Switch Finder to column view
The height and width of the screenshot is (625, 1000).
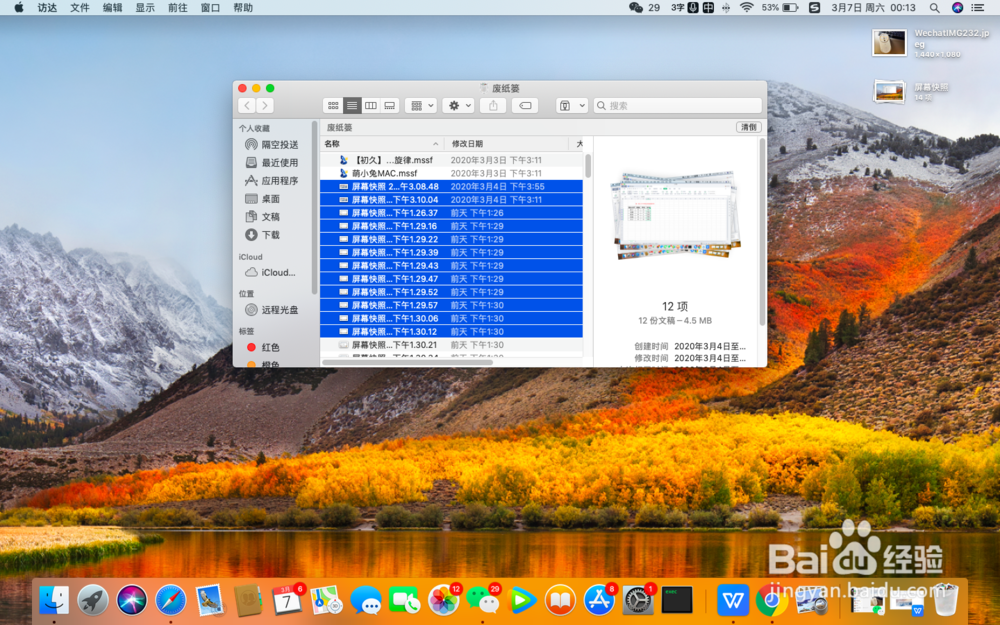(x=371, y=106)
